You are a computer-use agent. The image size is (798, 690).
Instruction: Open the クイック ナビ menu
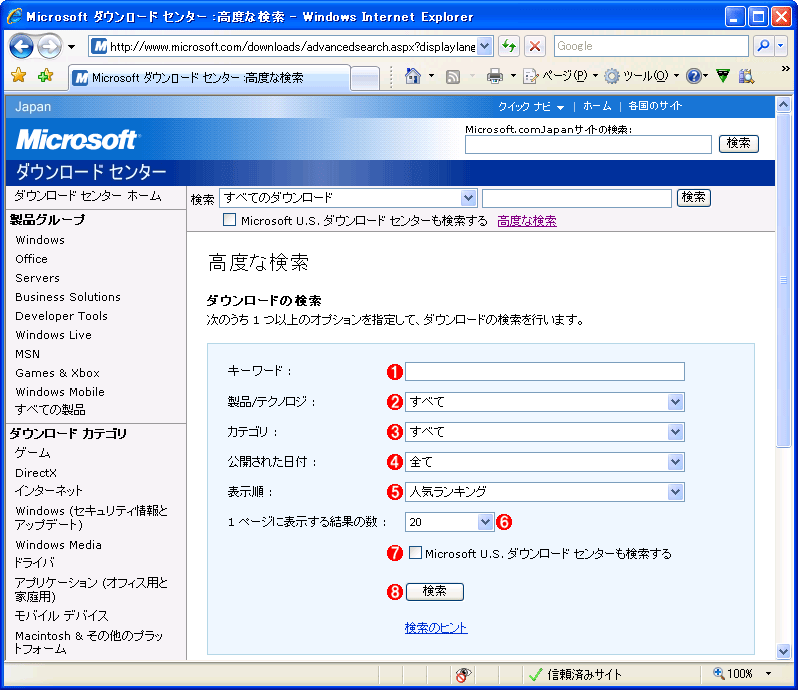tap(531, 106)
